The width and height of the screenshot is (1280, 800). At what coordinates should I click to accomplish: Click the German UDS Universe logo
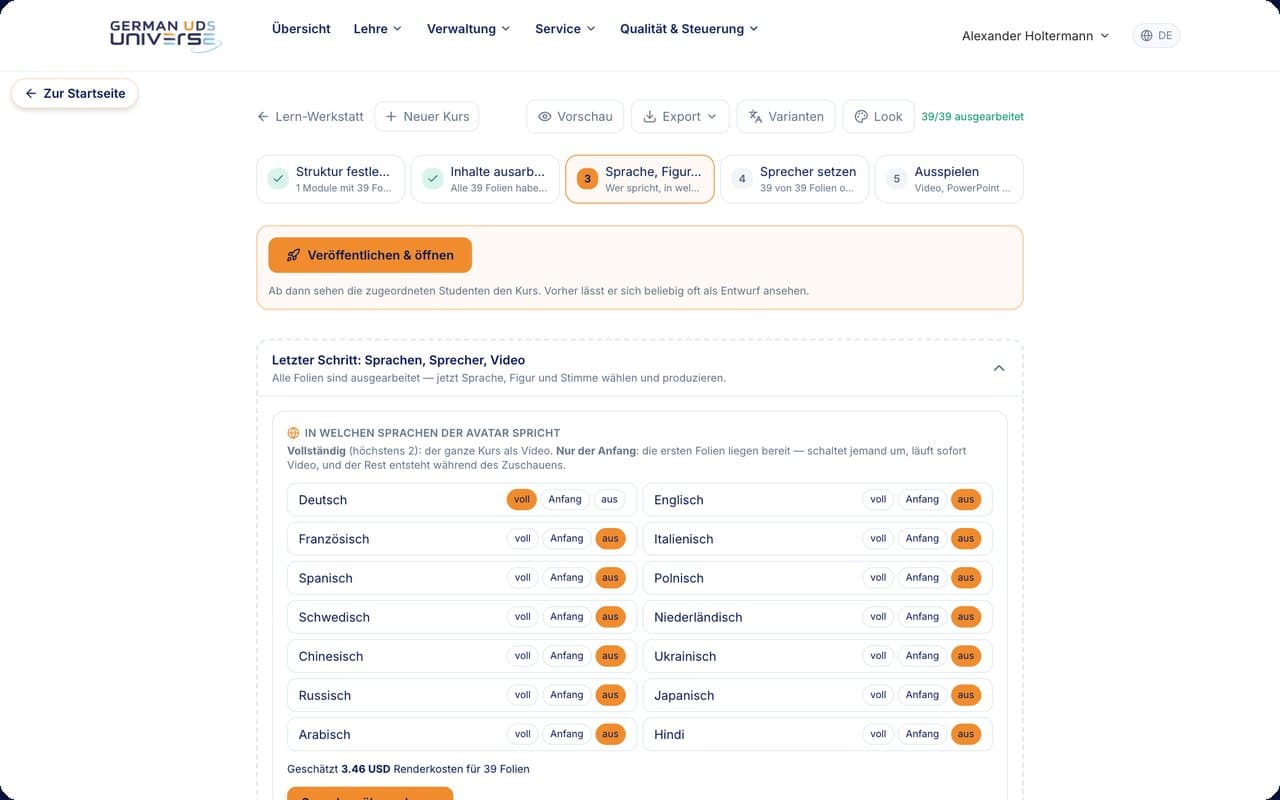(x=165, y=34)
